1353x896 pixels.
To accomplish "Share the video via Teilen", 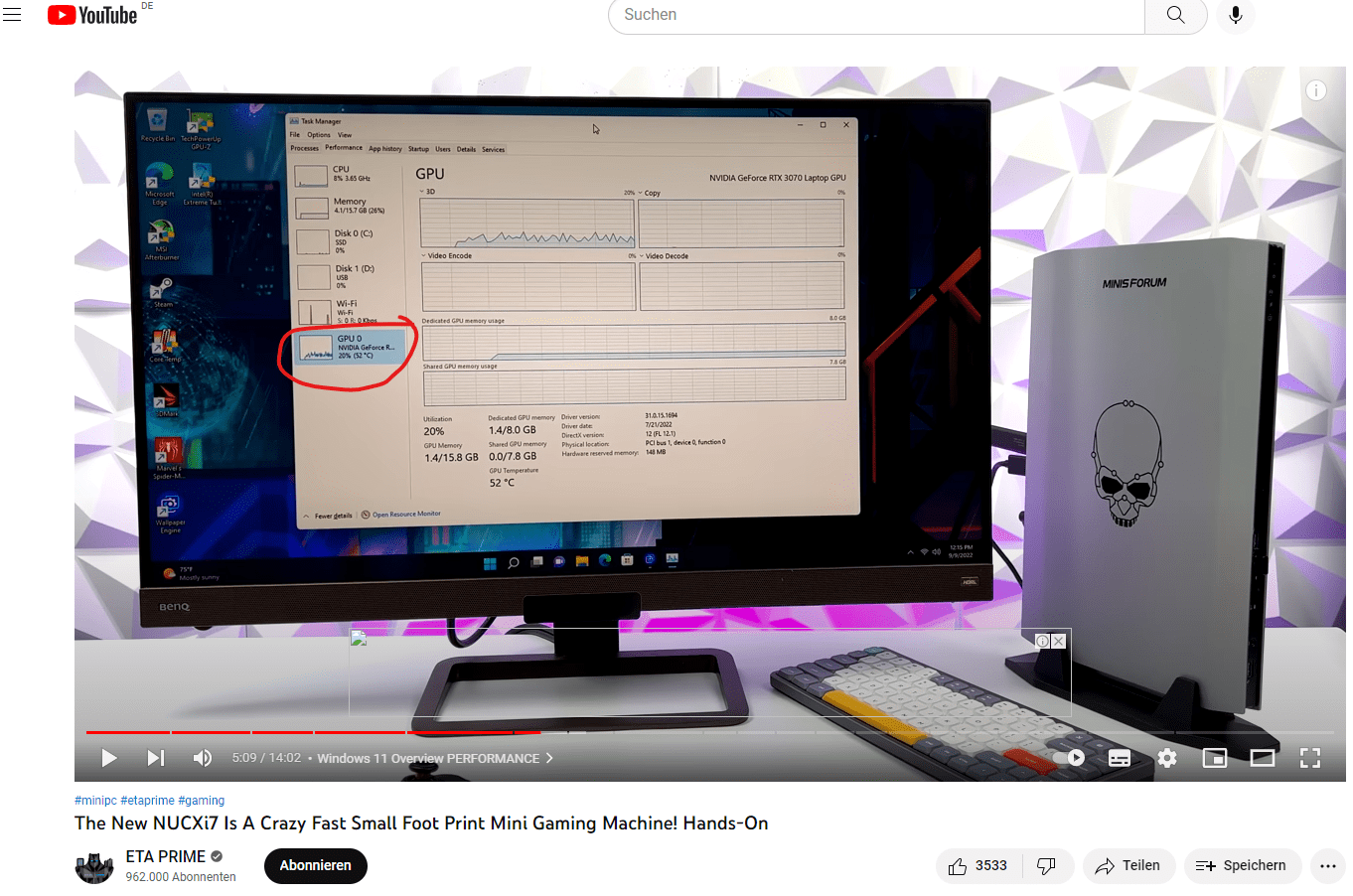I will coord(1128,866).
